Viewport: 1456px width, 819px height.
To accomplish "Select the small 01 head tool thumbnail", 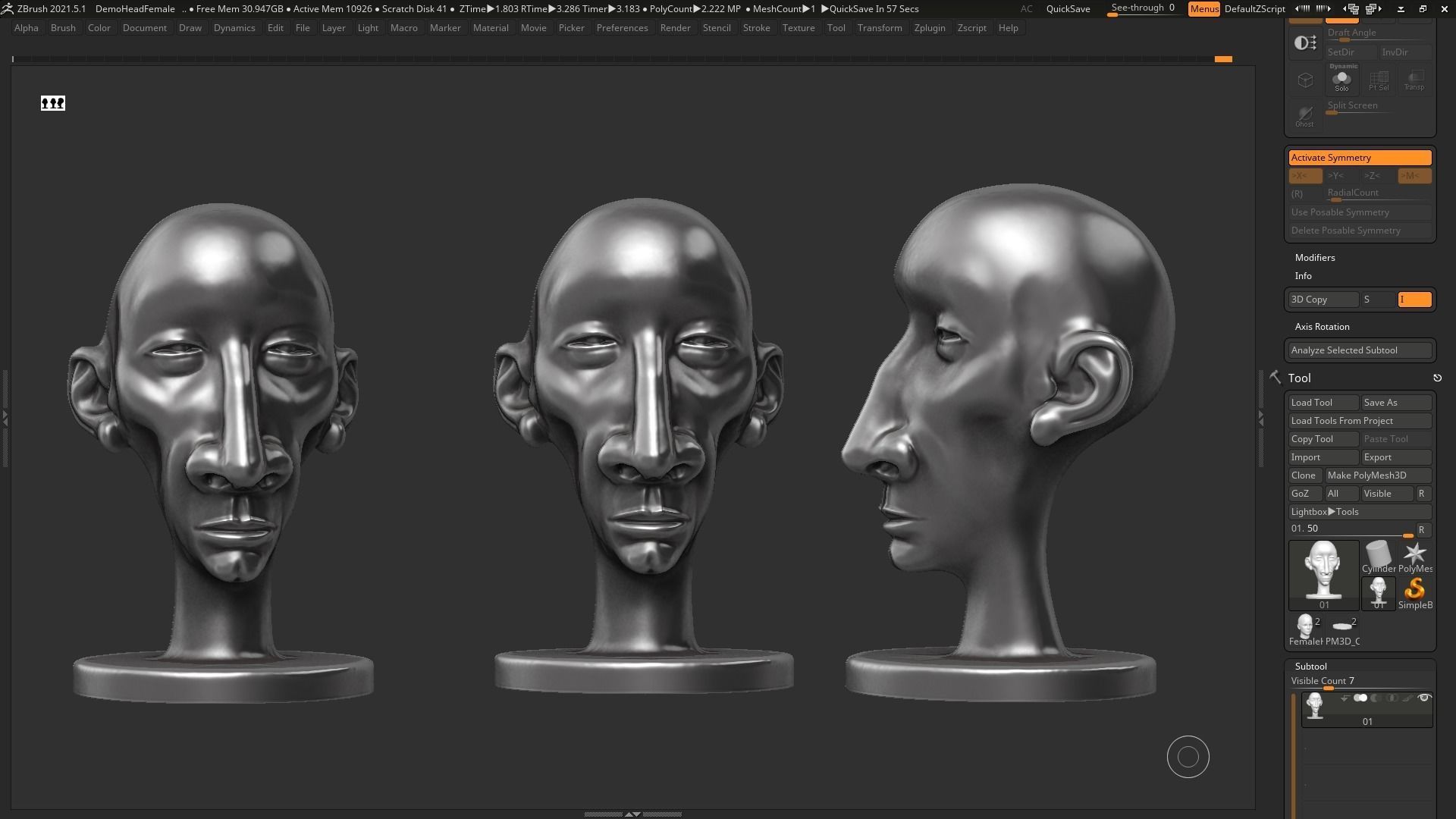I will [x=1378, y=593].
